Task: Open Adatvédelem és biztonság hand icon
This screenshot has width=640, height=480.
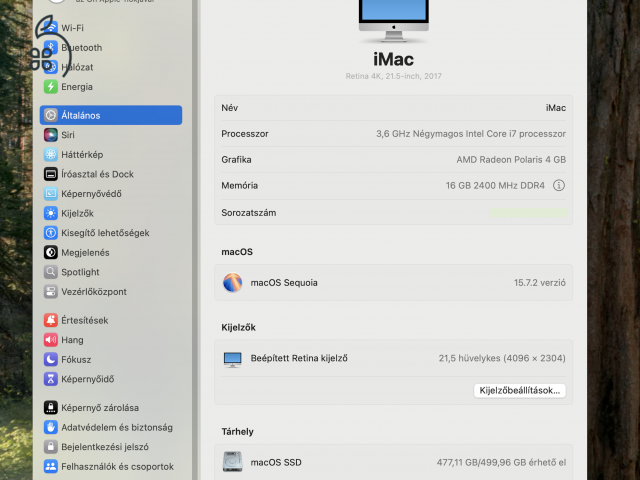Action: click(x=51, y=427)
